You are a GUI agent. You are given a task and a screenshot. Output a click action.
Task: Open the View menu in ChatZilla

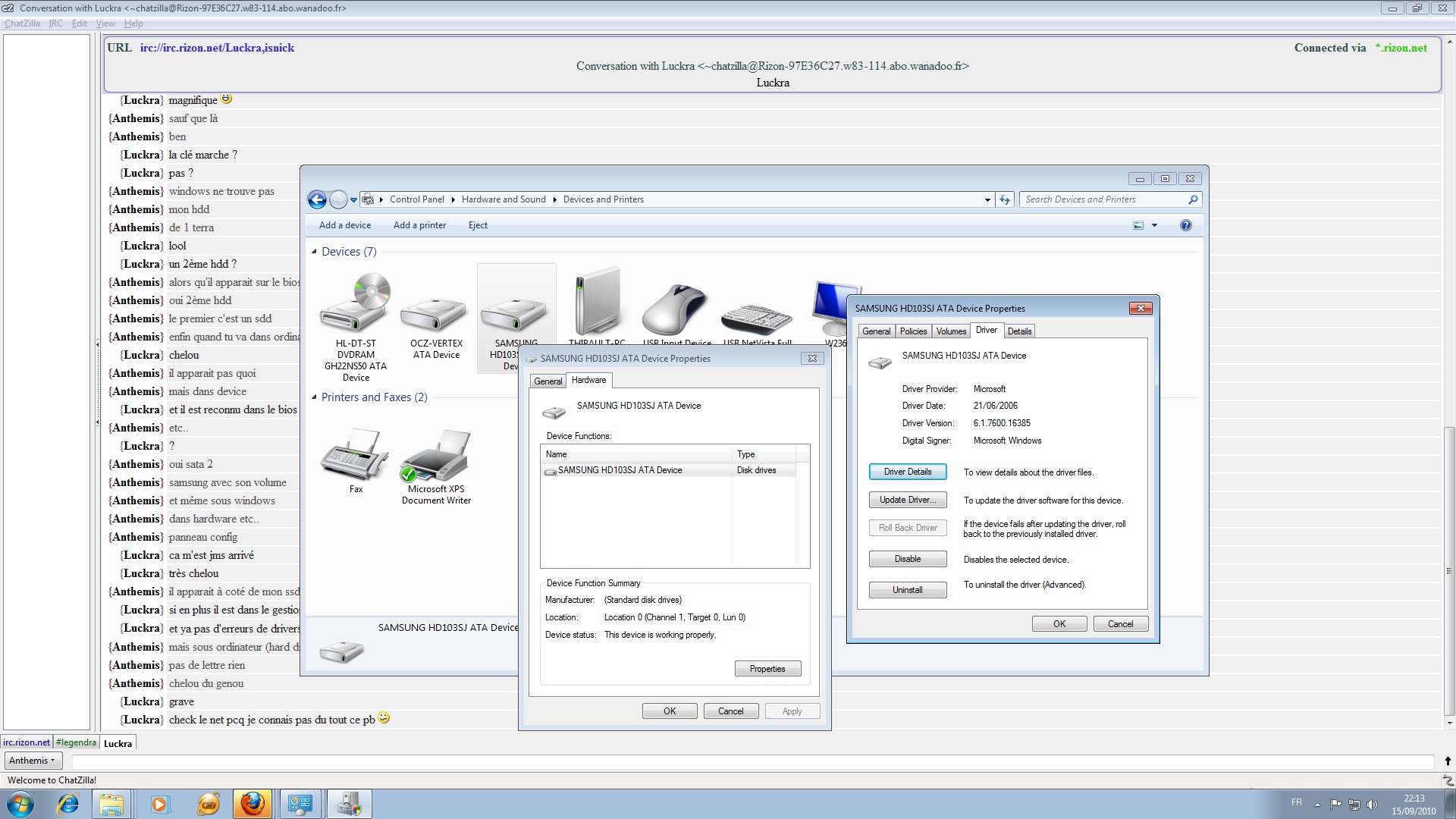[x=105, y=24]
